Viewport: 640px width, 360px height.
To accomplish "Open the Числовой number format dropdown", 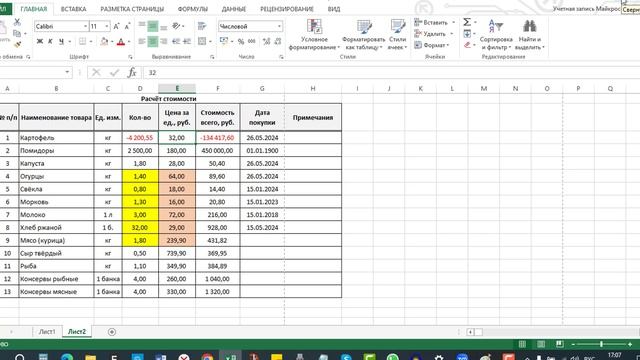I will [279, 26].
